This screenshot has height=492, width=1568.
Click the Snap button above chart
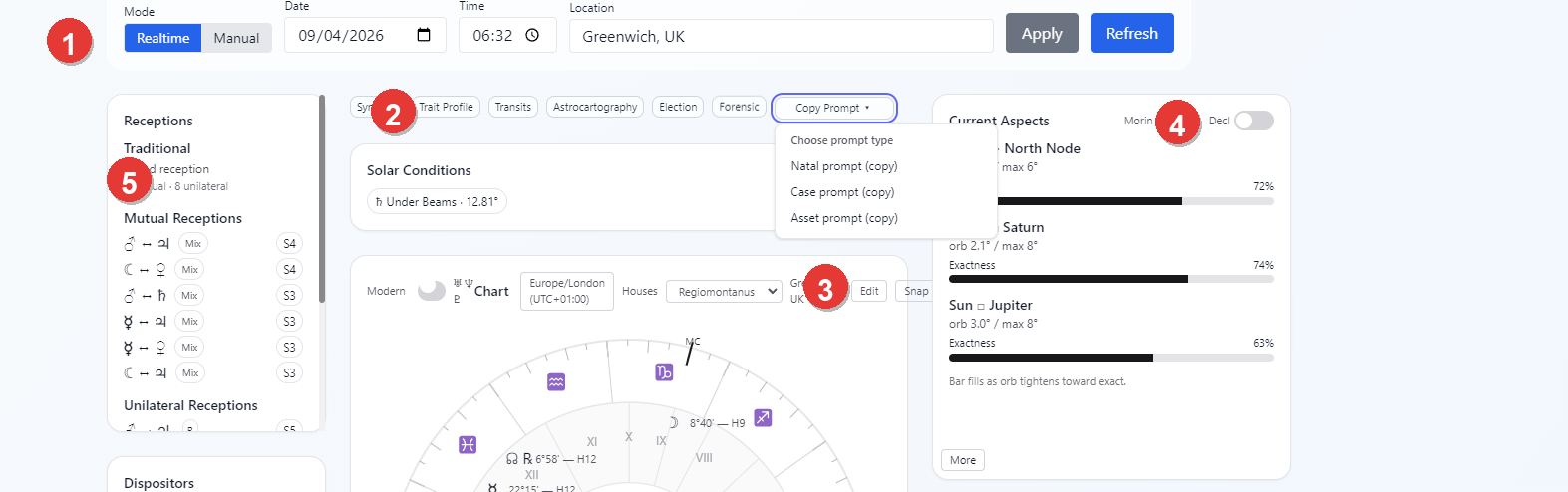[912, 291]
